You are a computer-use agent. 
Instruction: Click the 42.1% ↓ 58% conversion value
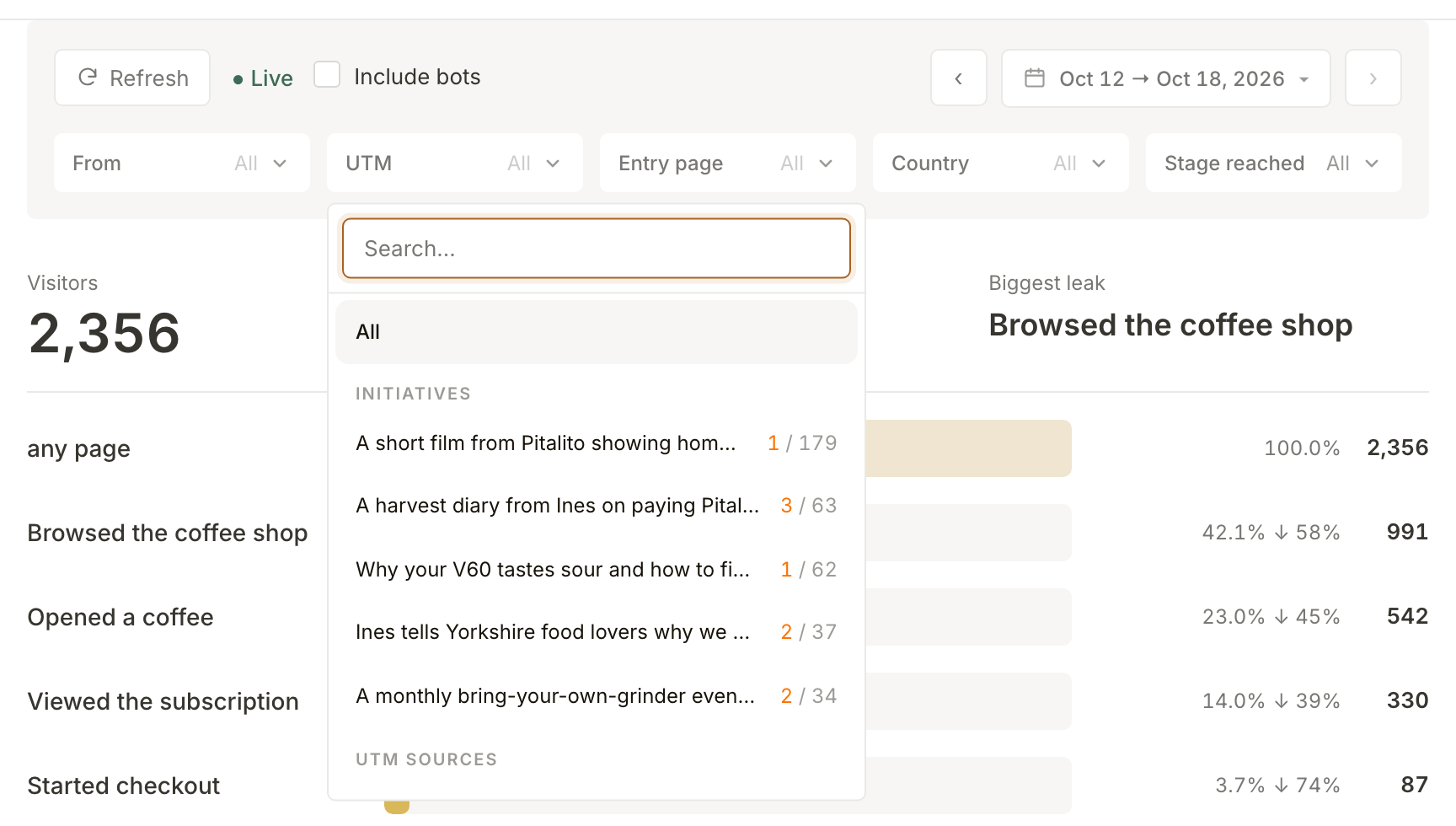(x=1271, y=533)
